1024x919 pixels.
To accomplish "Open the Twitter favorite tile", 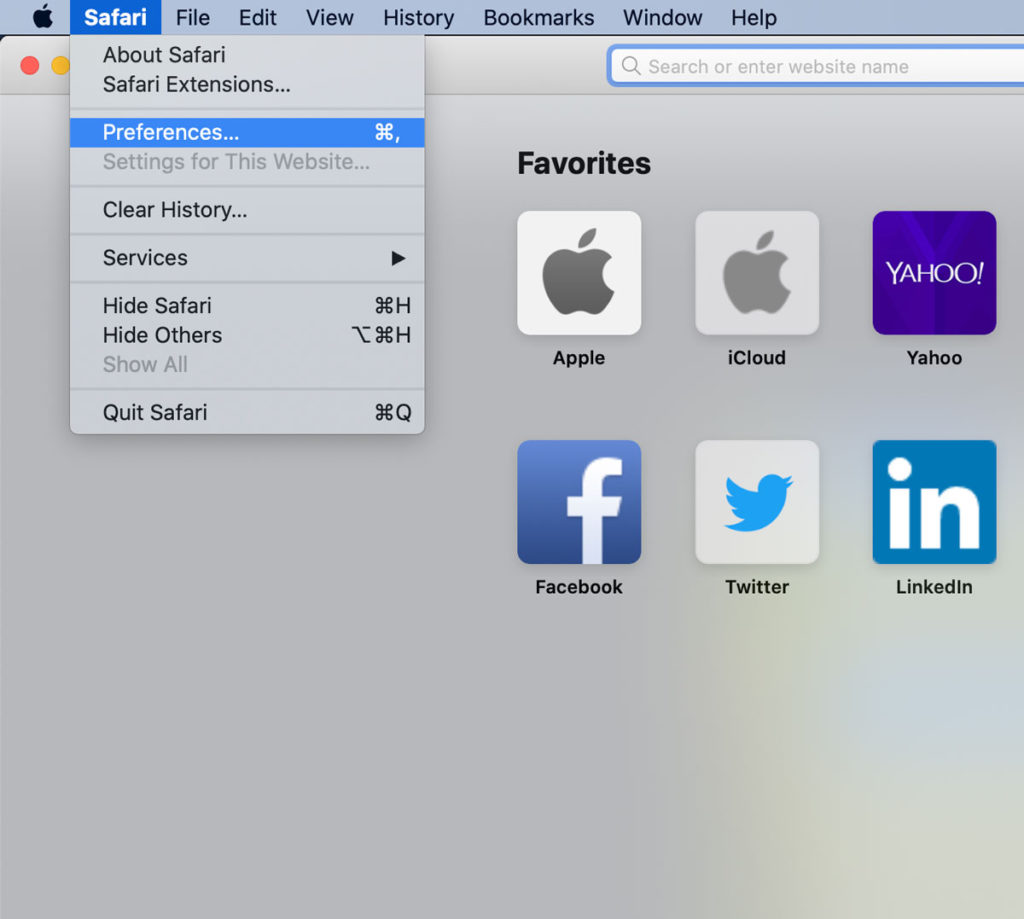I will click(757, 502).
